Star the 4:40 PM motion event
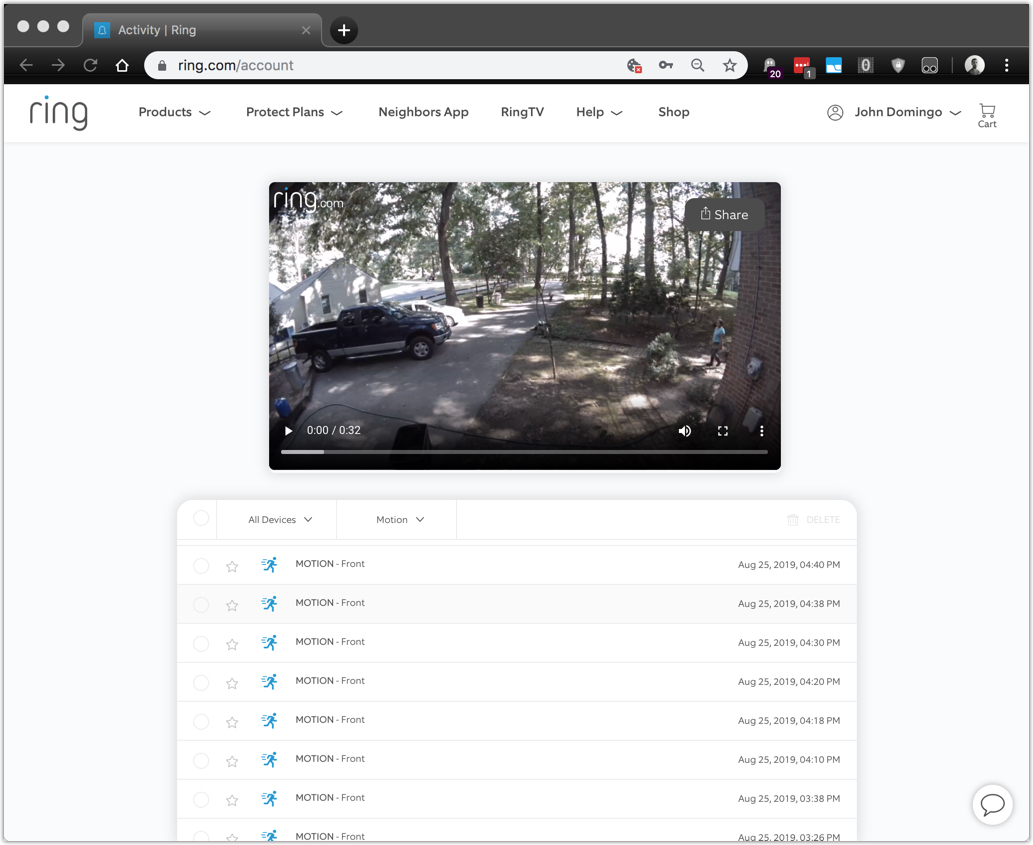The image size is (1033, 845). tap(232, 565)
